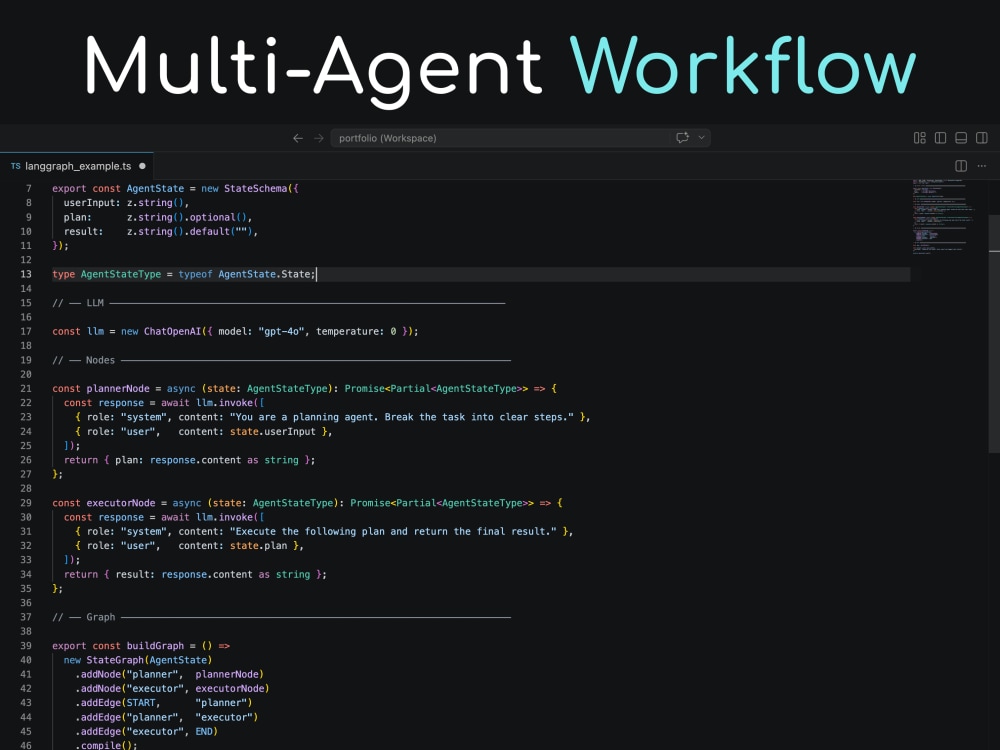Screen dimensions: 1000x750
Task: Click line number 21 in gutter
Action: (26, 388)
